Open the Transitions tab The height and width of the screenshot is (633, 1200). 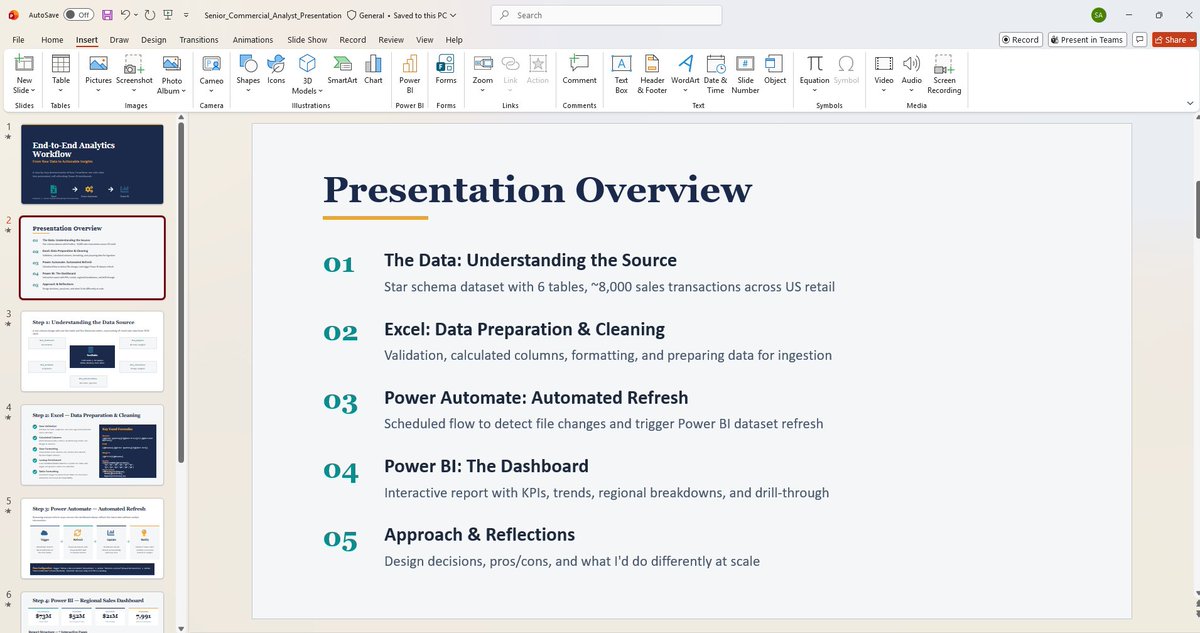[x=199, y=40]
